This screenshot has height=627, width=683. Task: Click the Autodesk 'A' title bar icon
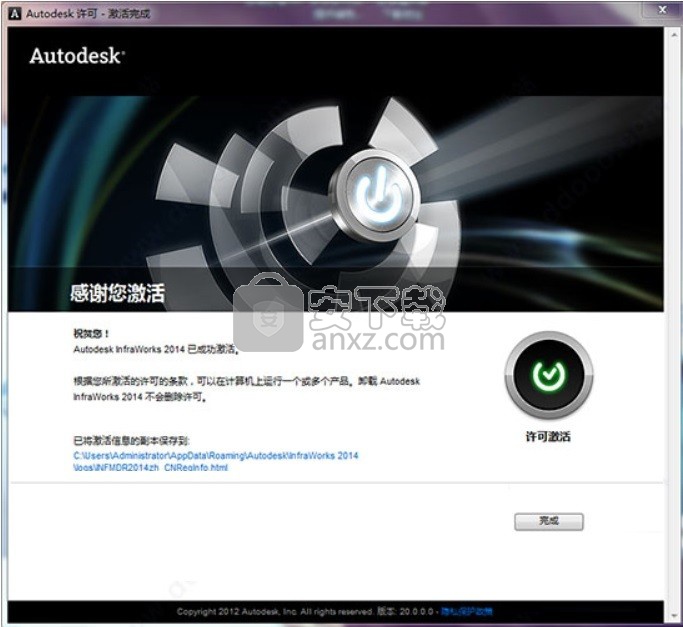[x=15, y=14]
